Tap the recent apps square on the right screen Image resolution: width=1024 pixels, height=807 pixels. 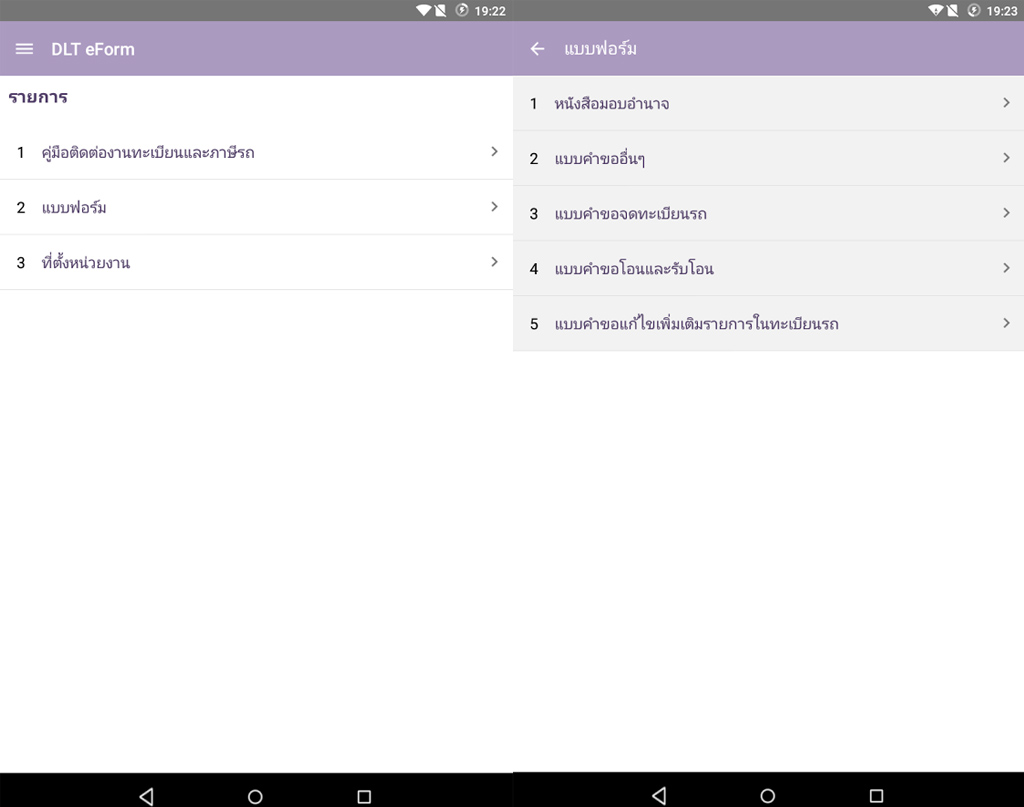(876, 796)
